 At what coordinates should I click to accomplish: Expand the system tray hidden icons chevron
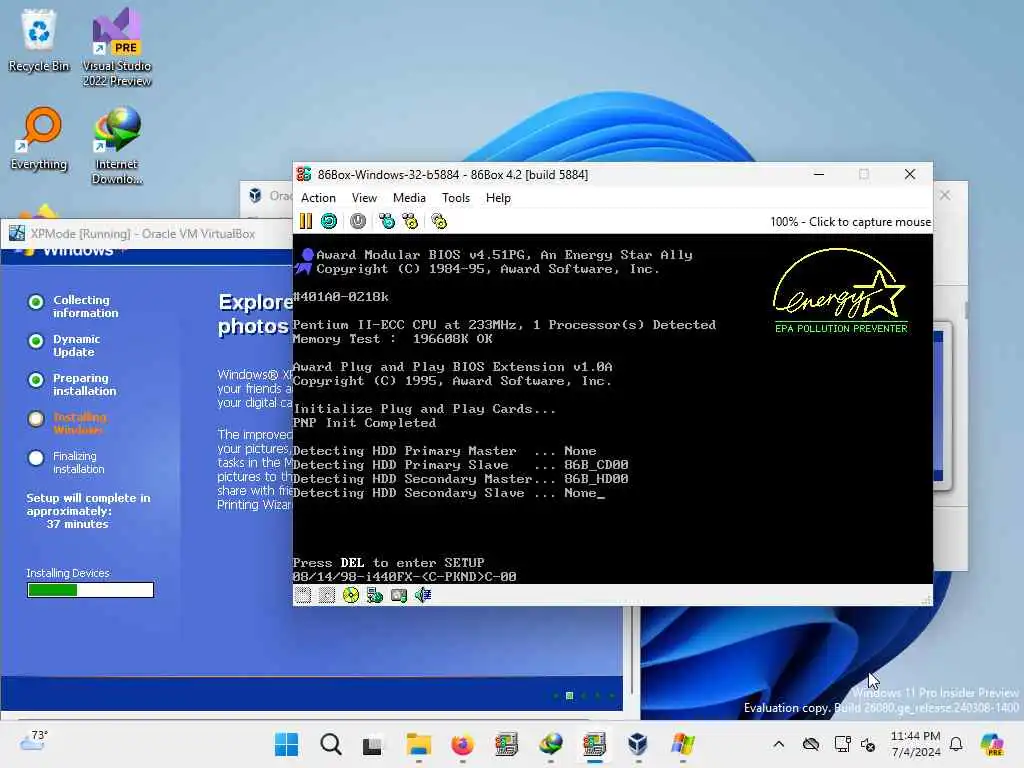[778, 744]
